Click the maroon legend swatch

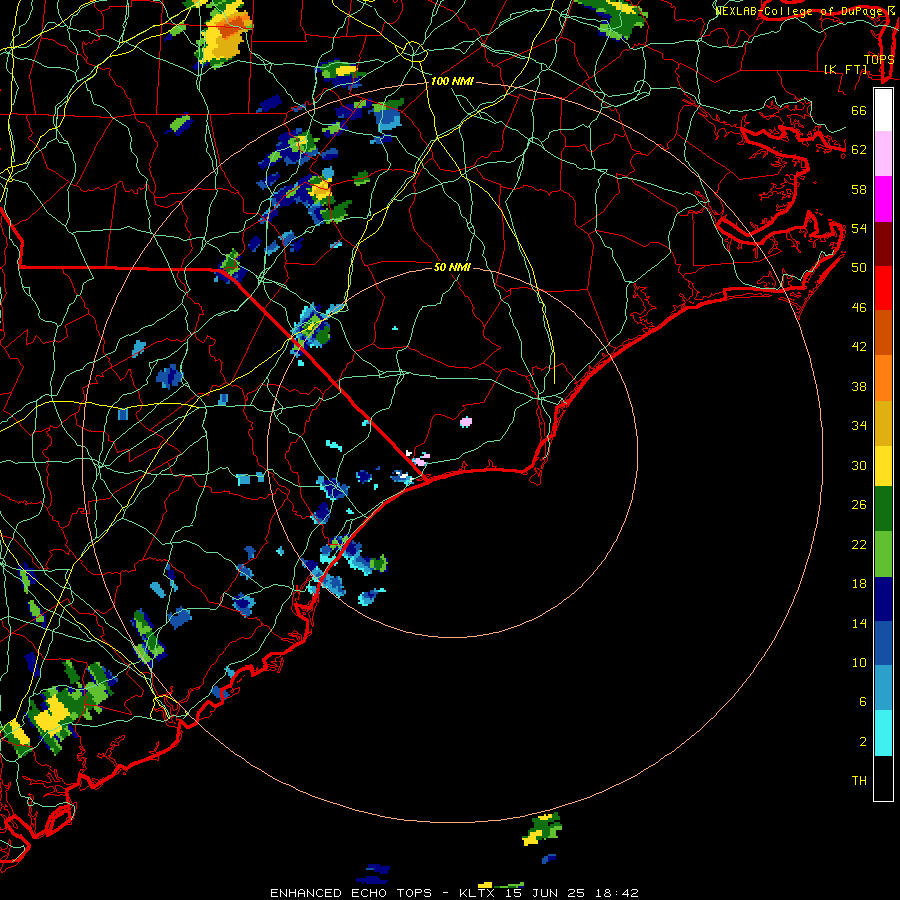point(883,243)
